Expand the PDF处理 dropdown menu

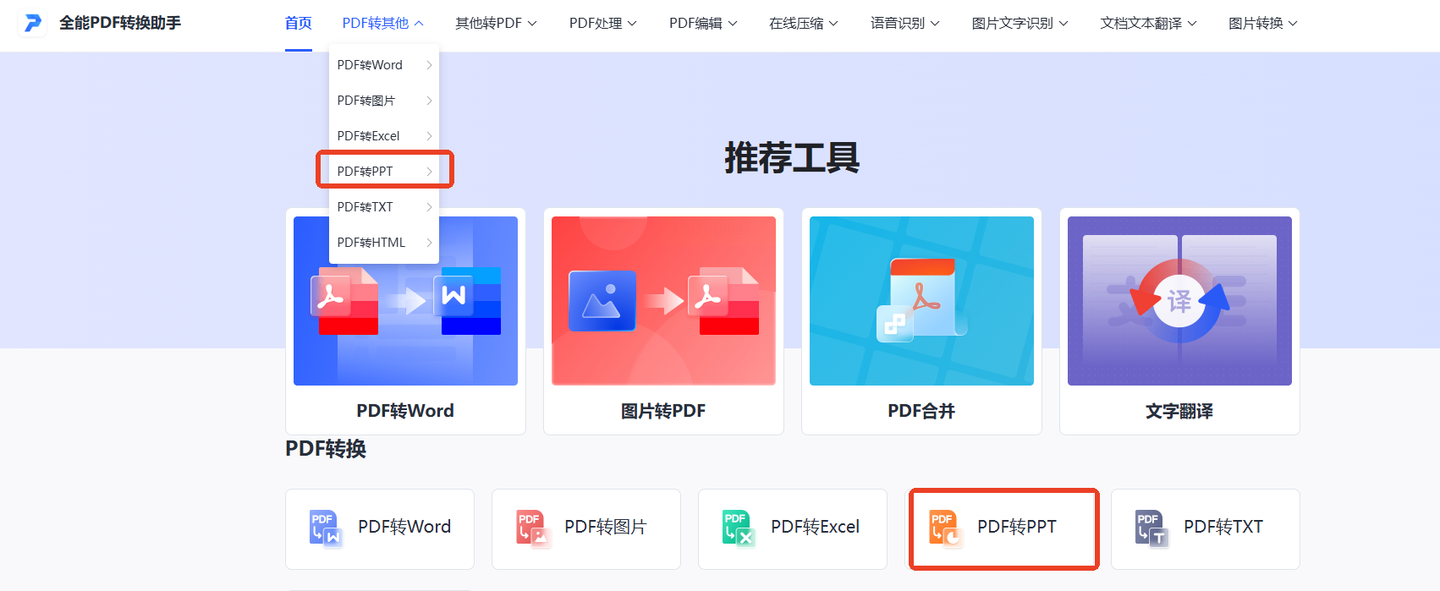coord(603,23)
